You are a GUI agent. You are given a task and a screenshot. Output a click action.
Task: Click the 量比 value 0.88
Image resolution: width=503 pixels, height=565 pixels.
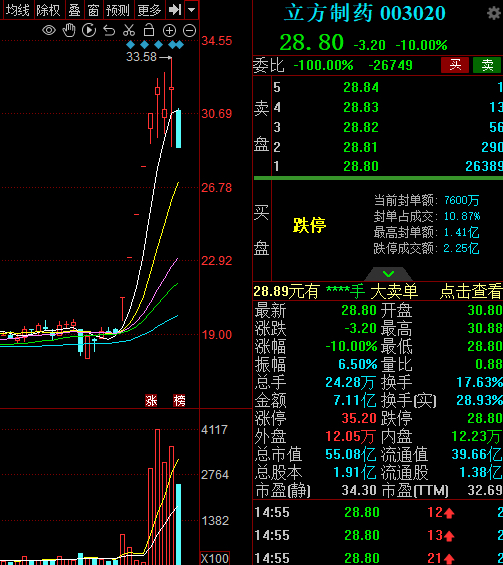pos(489,364)
